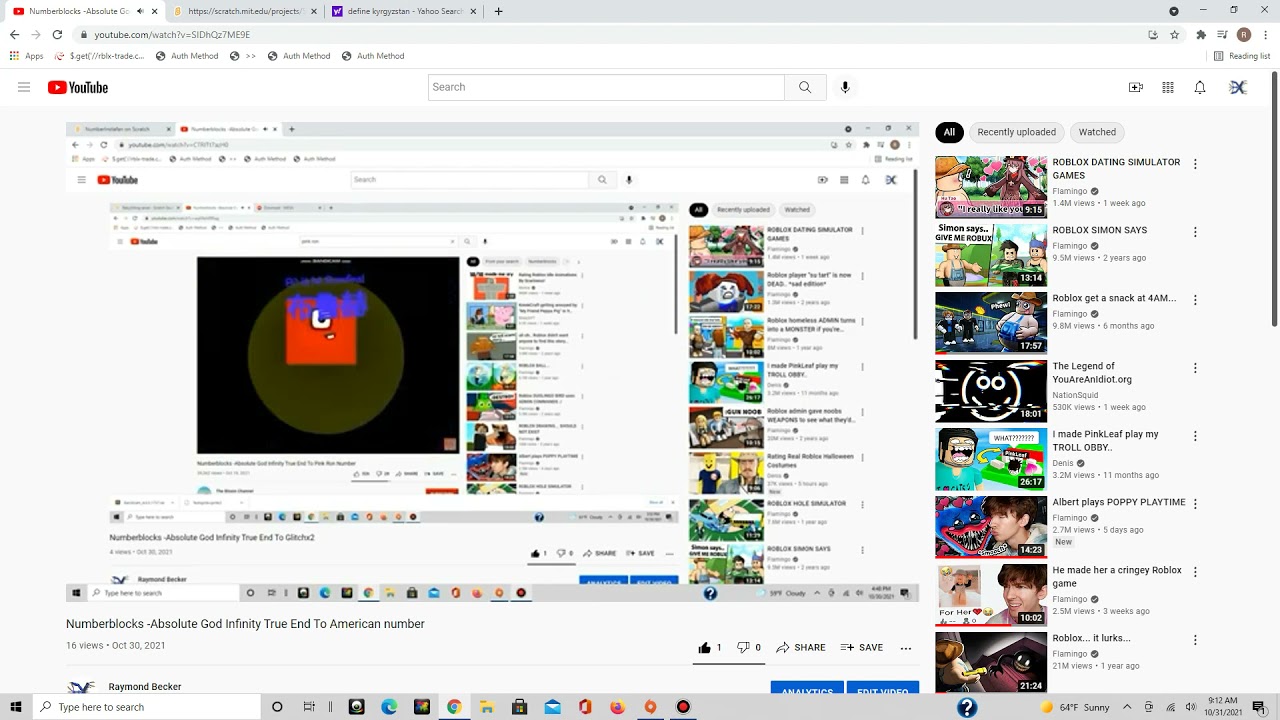
Task: Open options for ROBLOX DATING SIMULATOR GAMES
Action: click(x=1195, y=164)
